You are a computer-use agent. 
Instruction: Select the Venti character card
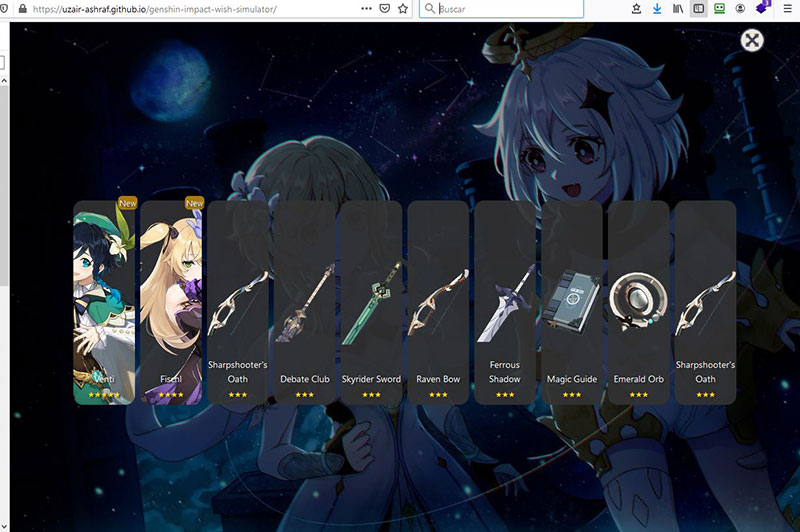(x=104, y=302)
